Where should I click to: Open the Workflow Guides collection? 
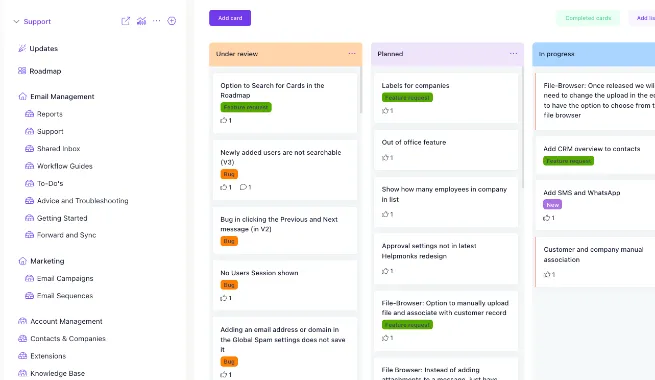(x=65, y=166)
